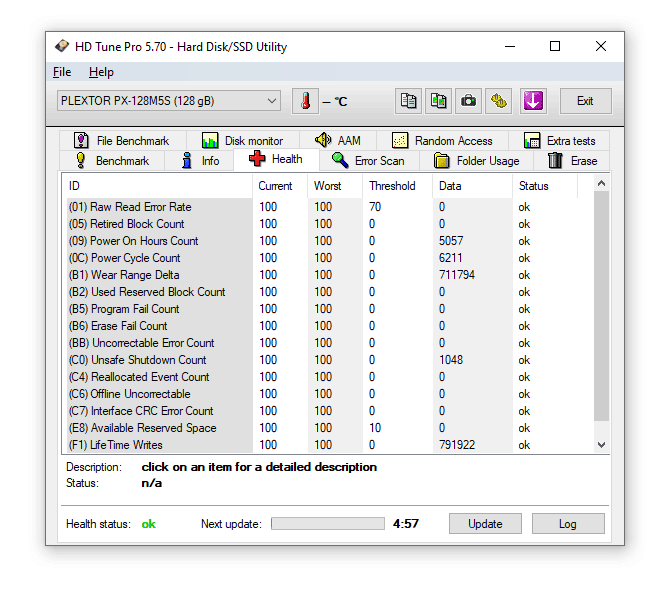This screenshot has width=667, height=593.
Task: Switch to the AAM tab
Action: pos(338,140)
